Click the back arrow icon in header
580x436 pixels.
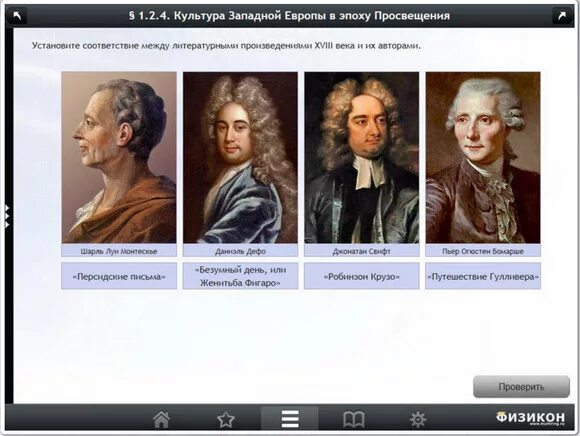tap(17, 16)
